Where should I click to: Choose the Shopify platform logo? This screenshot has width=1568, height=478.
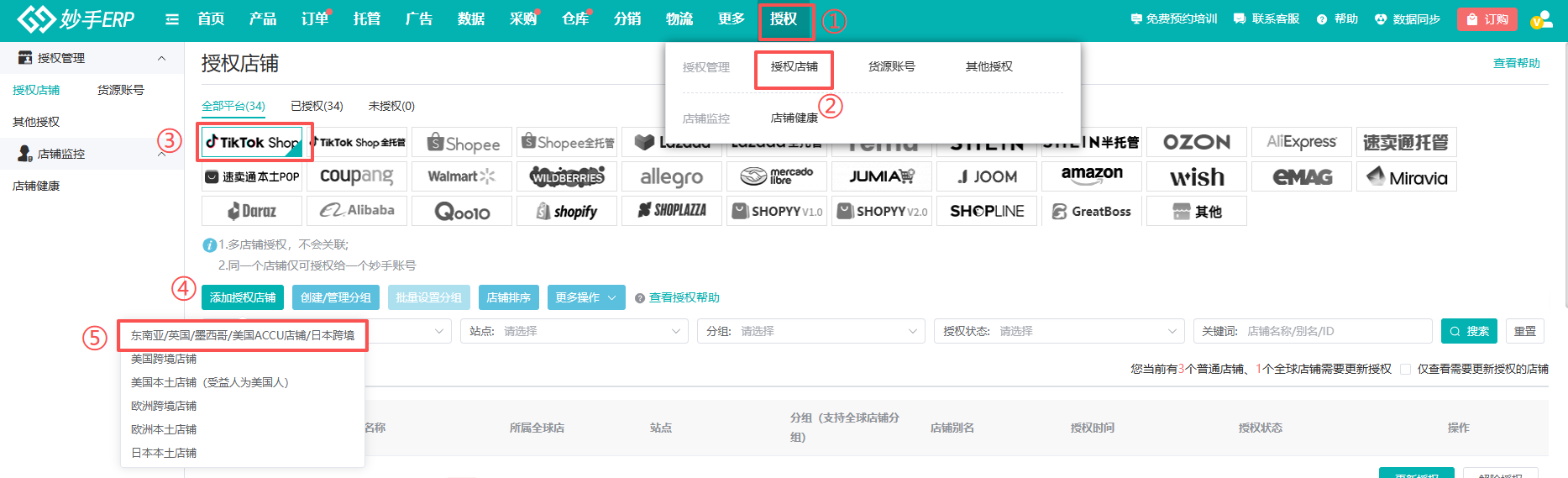tap(567, 211)
